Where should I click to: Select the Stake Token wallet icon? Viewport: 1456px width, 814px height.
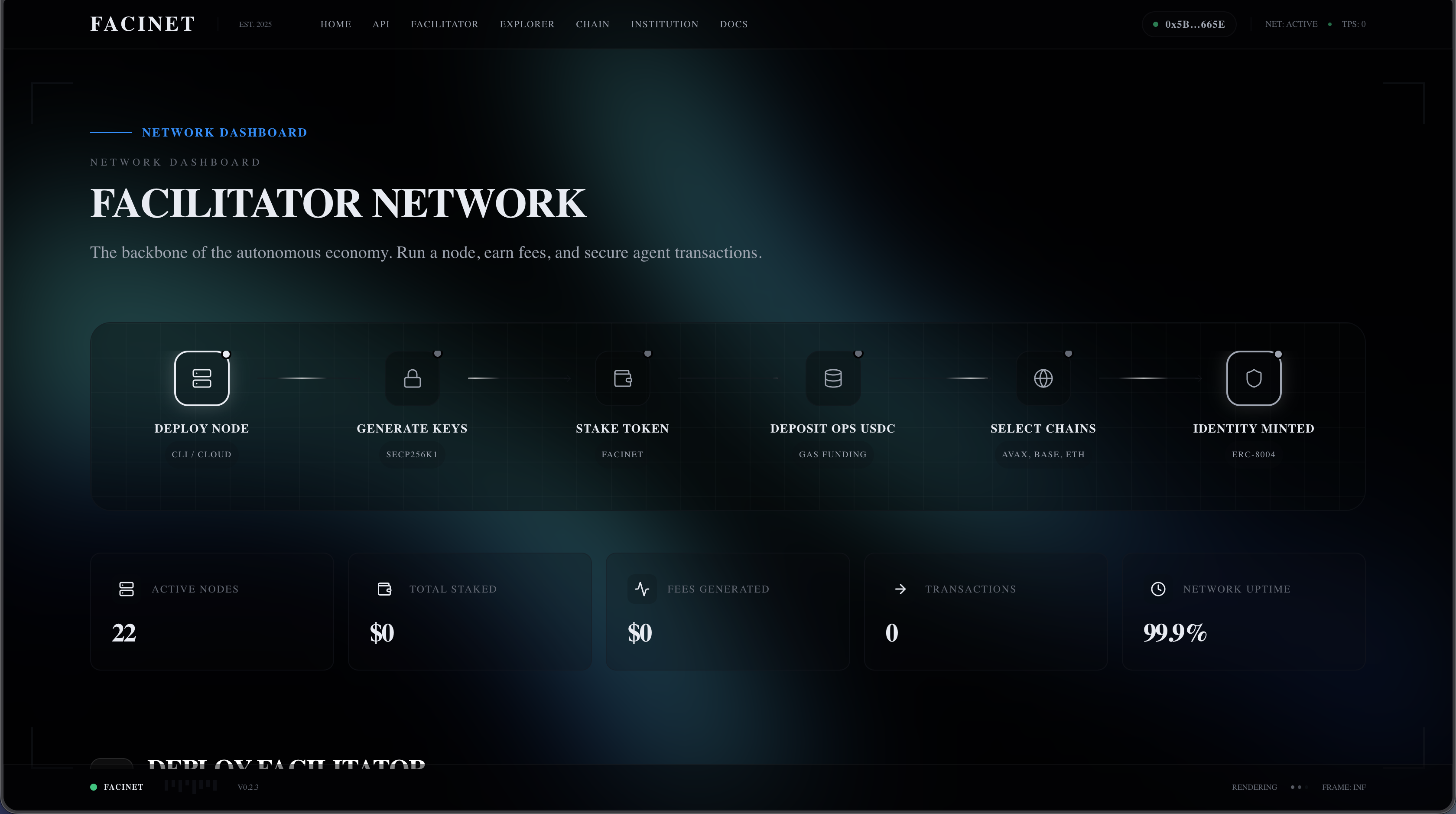pyautogui.click(x=622, y=378)
